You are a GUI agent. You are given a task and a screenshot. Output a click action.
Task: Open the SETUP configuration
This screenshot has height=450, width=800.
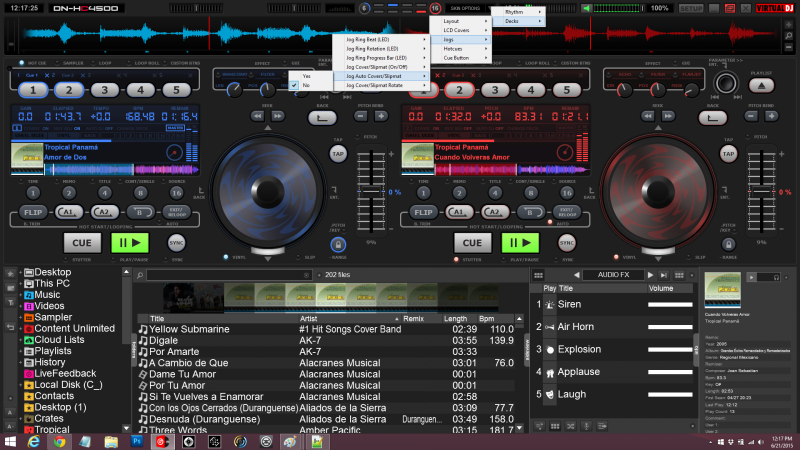(x=691, y=8)
